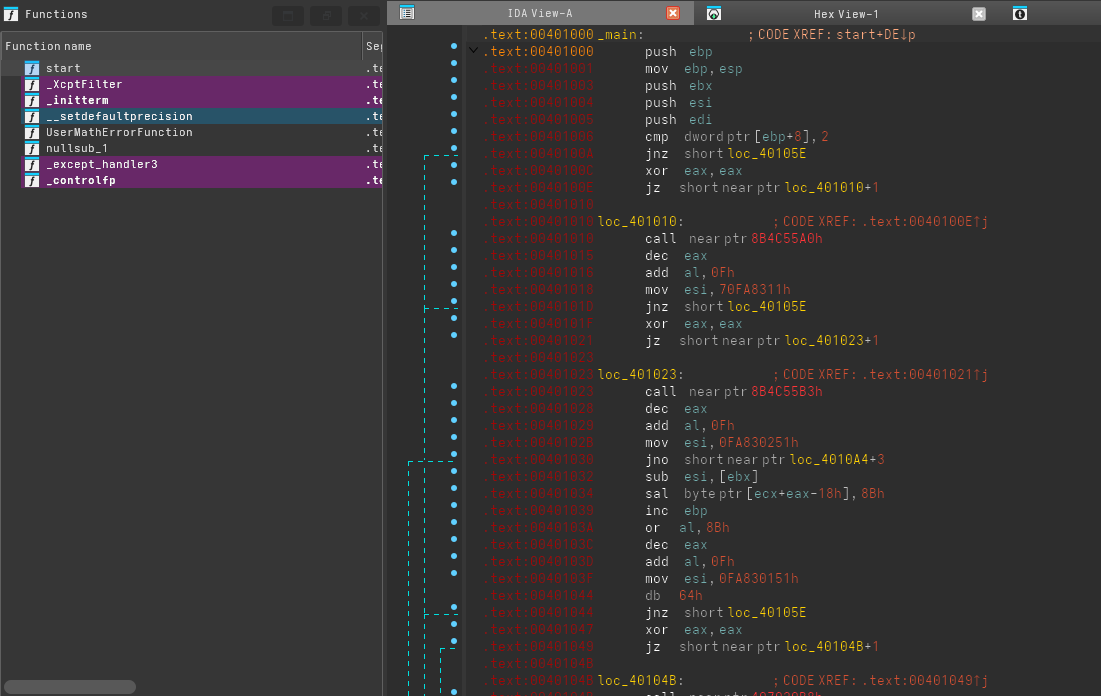
Task: Click the function icon beside _XcptFilter
Action: tap(32, 84)
